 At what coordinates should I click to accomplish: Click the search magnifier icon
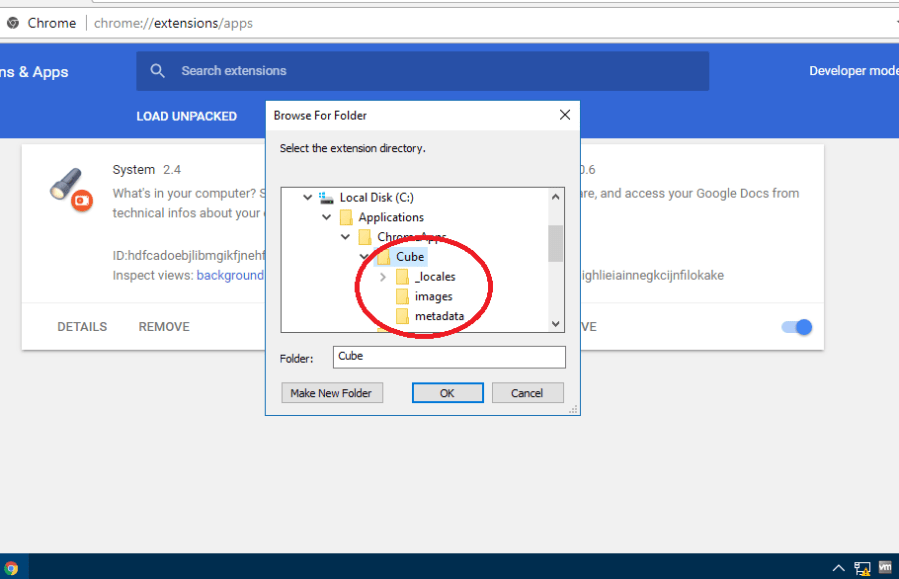[158, 71]
